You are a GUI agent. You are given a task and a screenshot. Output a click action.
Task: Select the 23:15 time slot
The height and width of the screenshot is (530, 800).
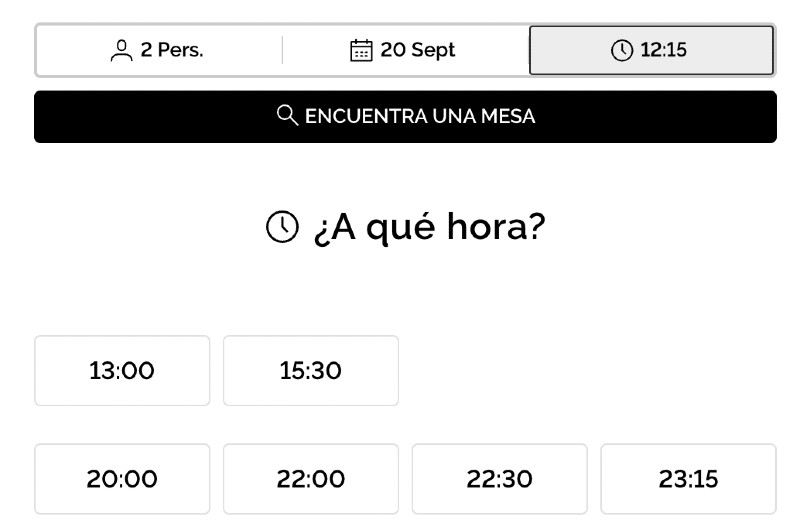click(688, 479)
